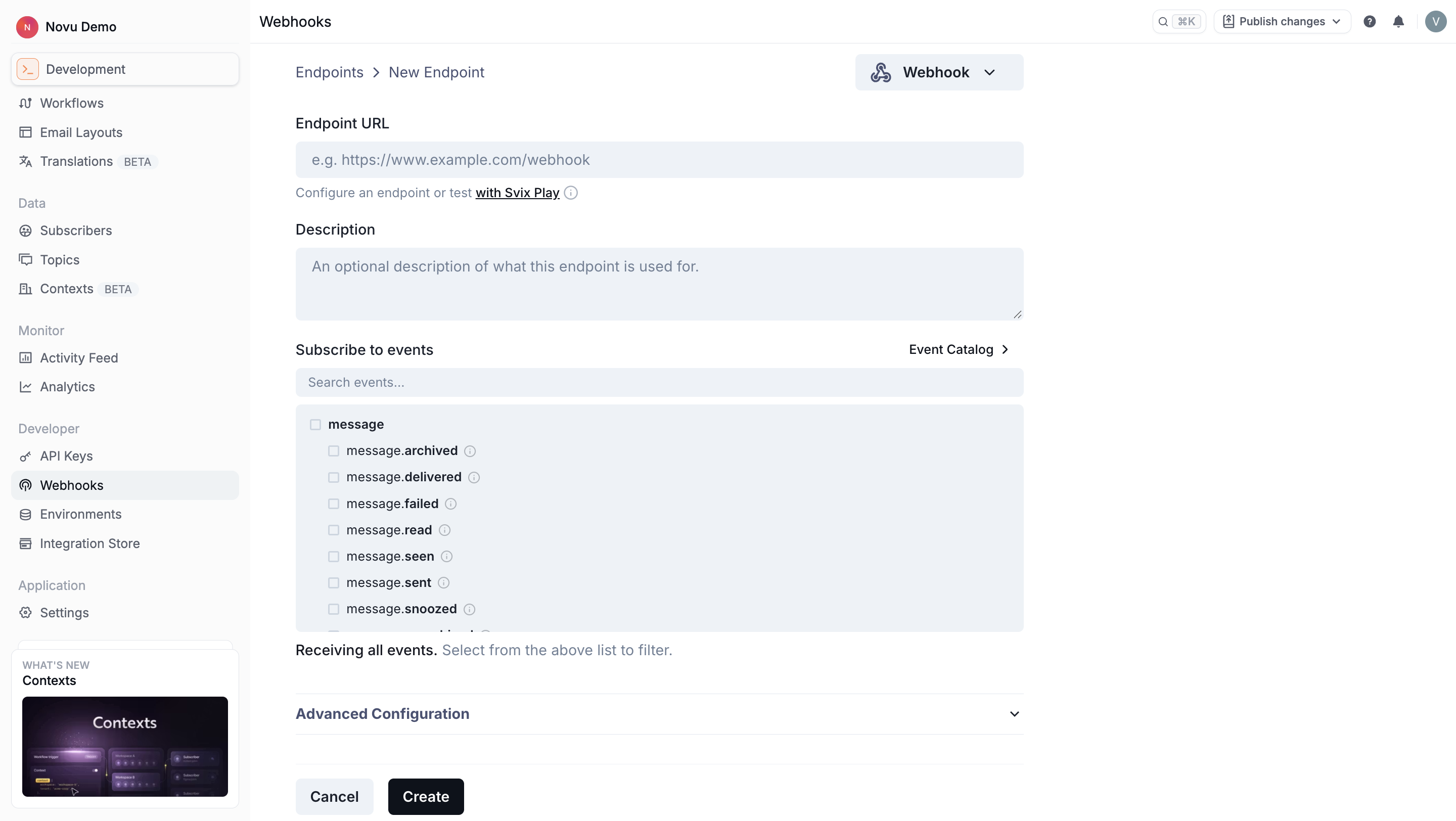The image size is (1456, 821).
Task: Open the notification bell
Action: click(x=1399, y=21)
